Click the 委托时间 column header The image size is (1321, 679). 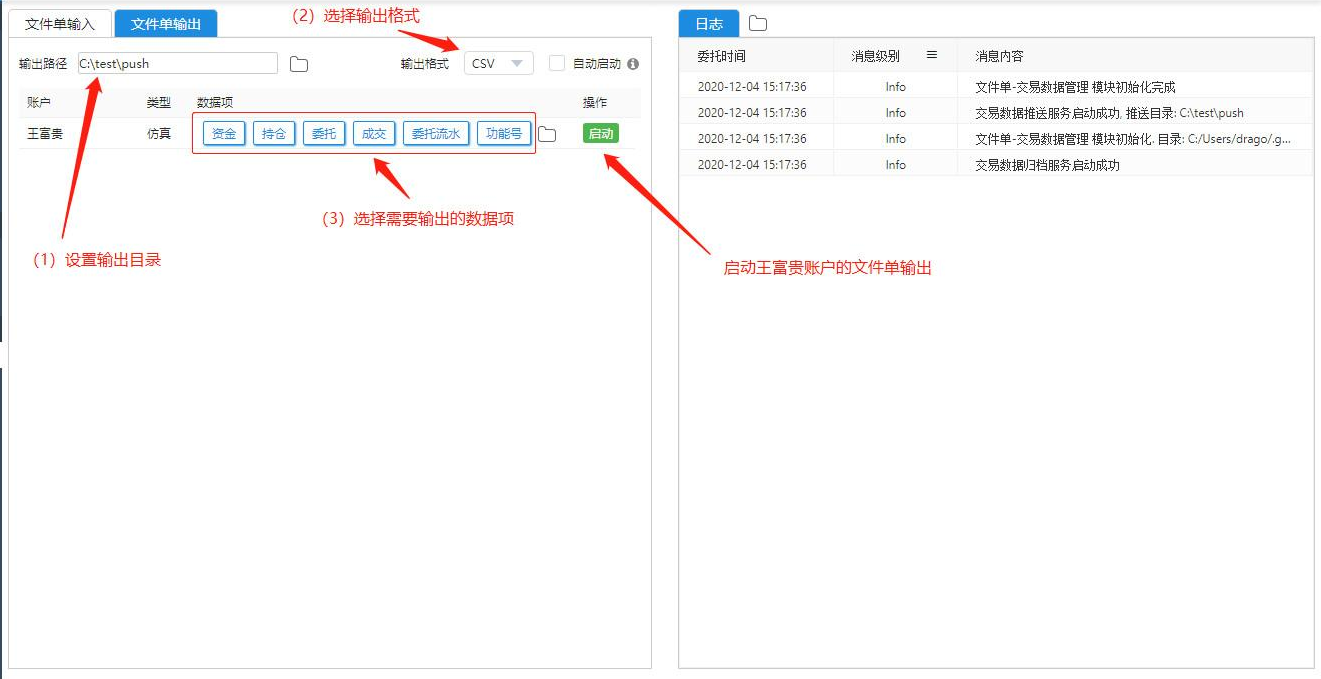tap(721, 56)
